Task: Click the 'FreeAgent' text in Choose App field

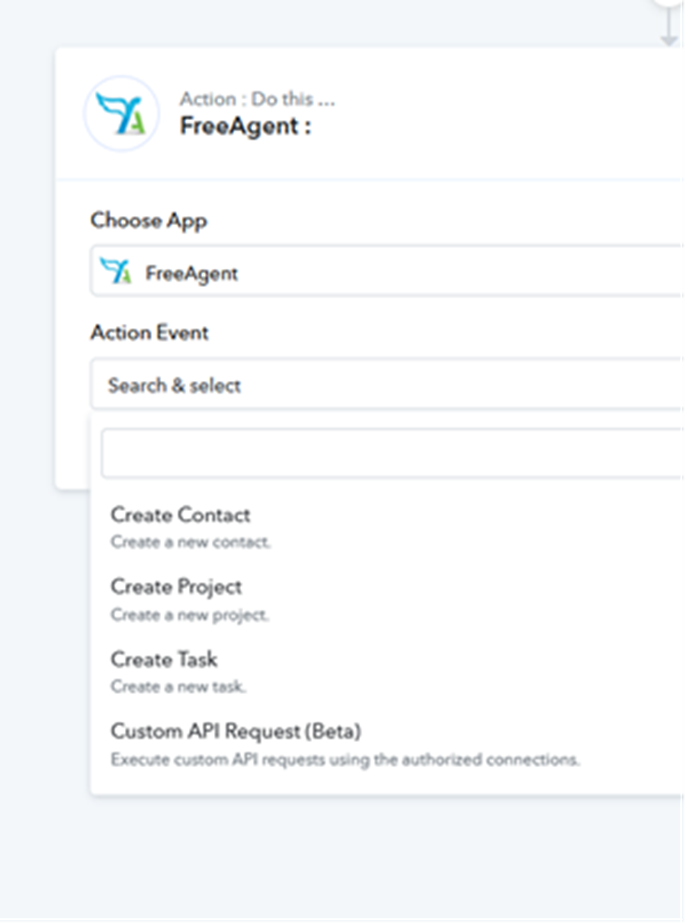Action: point(192,273)
